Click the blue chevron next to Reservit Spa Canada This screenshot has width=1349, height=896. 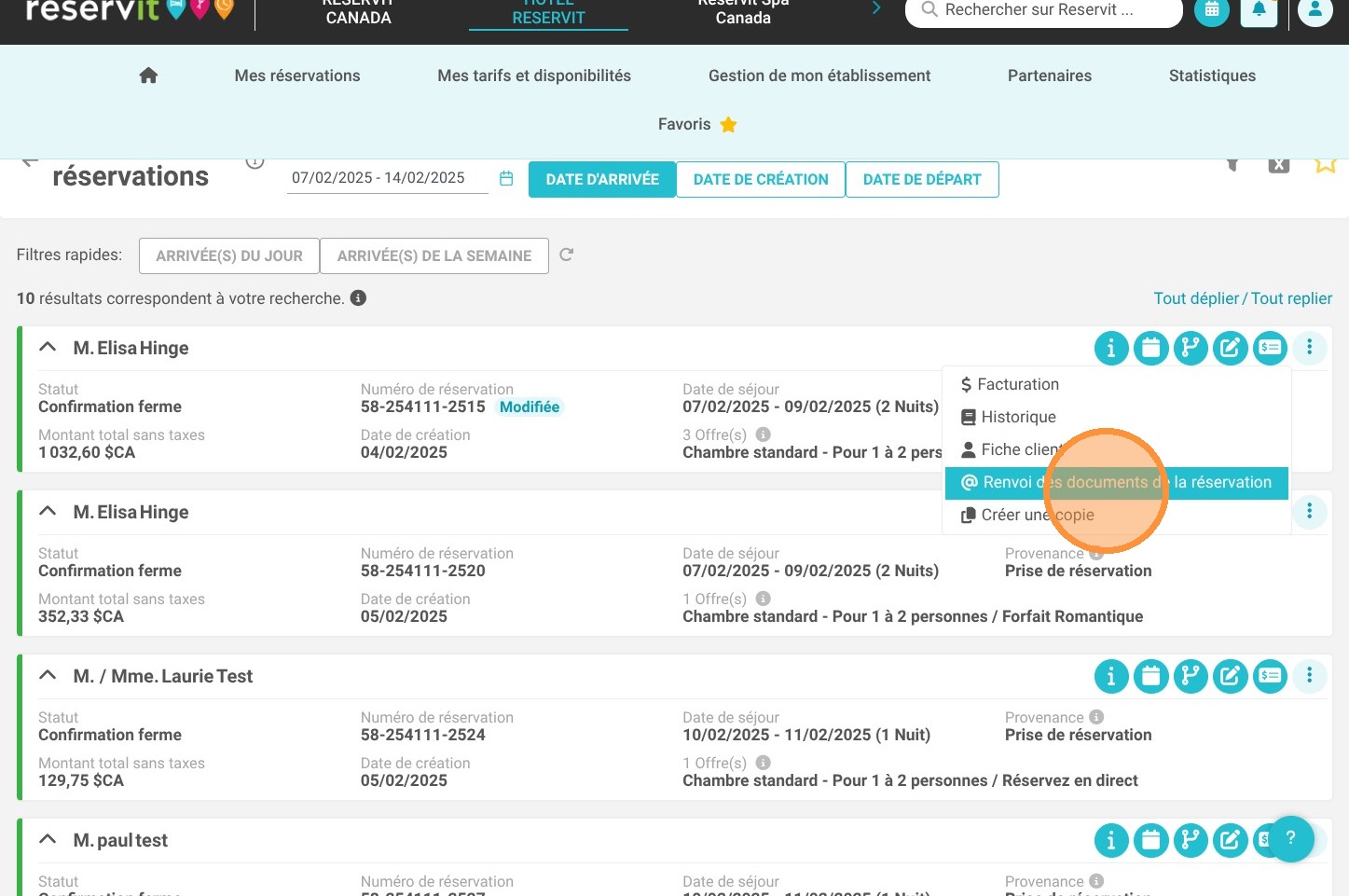click(876, 8)
